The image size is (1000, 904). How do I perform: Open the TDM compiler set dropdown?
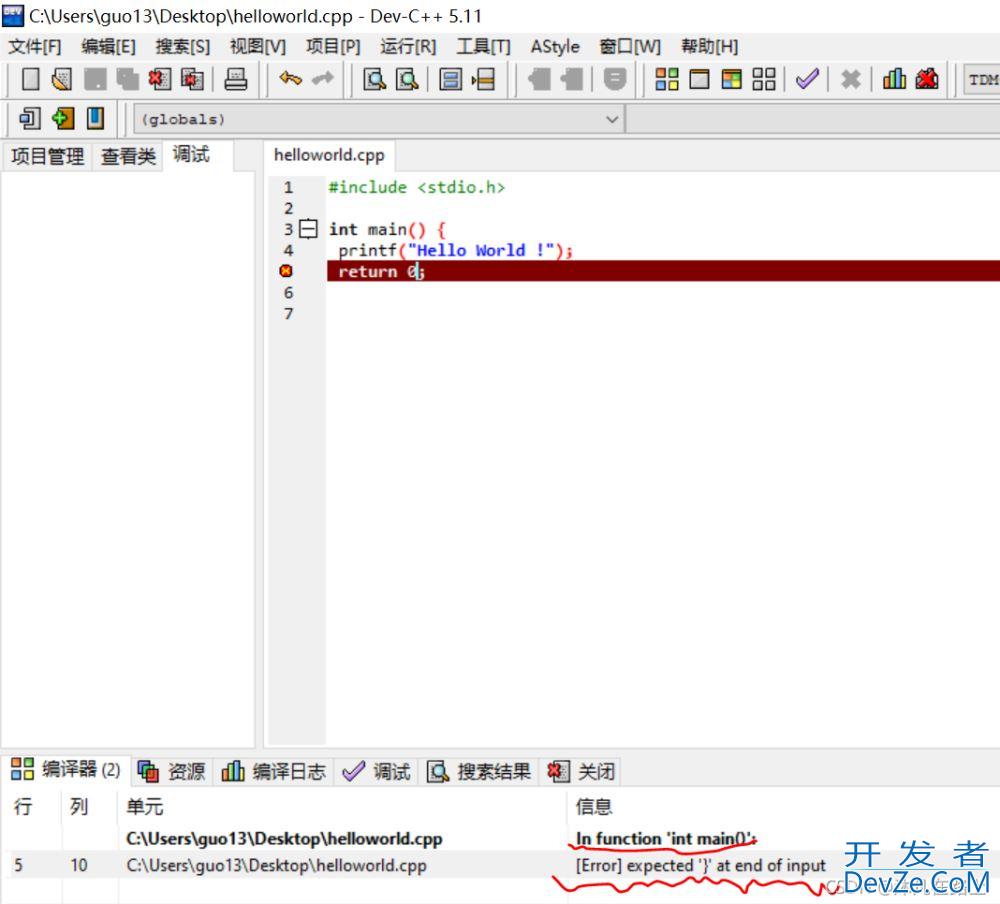[x=982, y=80]
